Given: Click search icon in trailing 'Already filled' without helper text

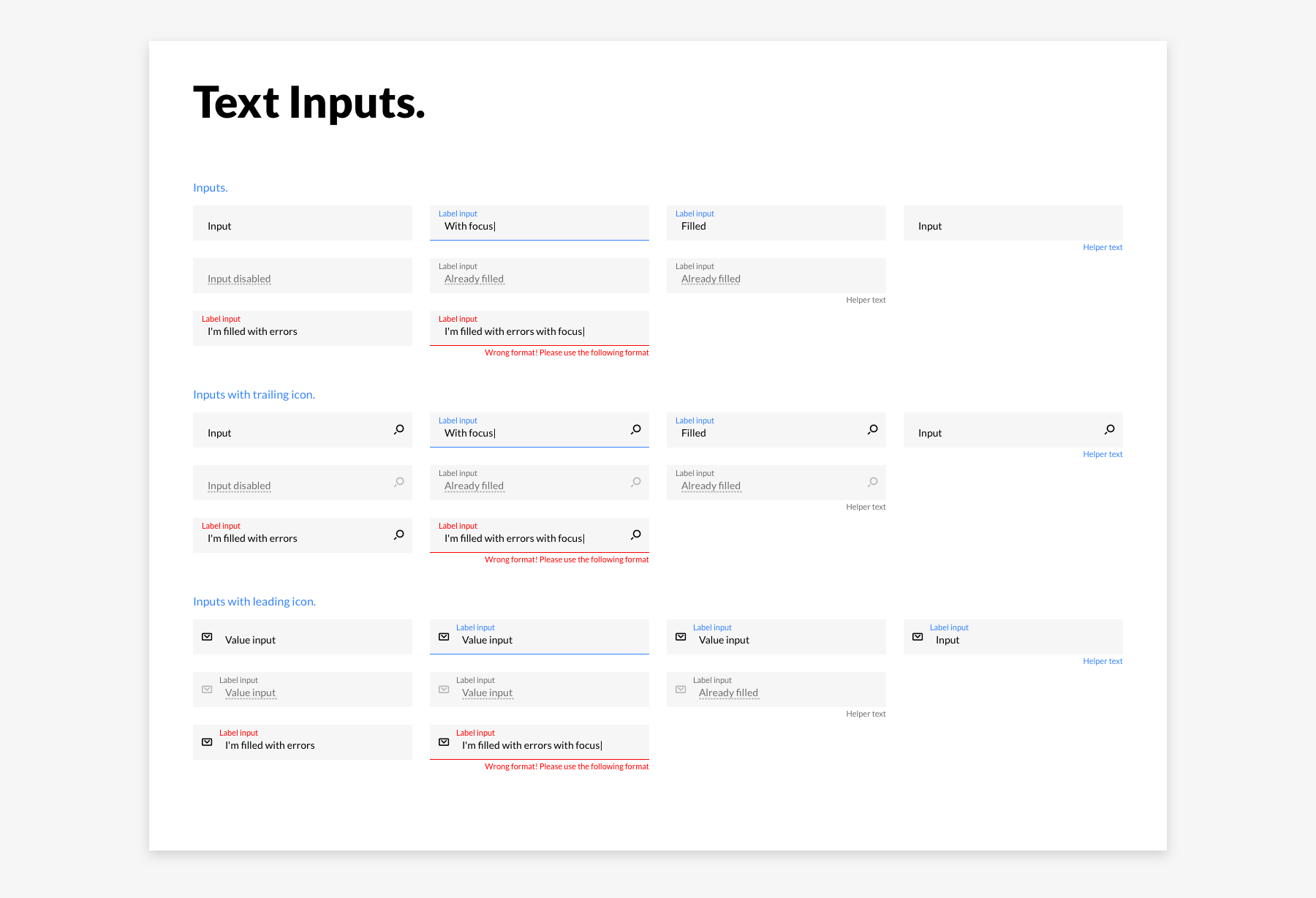Looking at the screenshot, I should pos(636,482).
